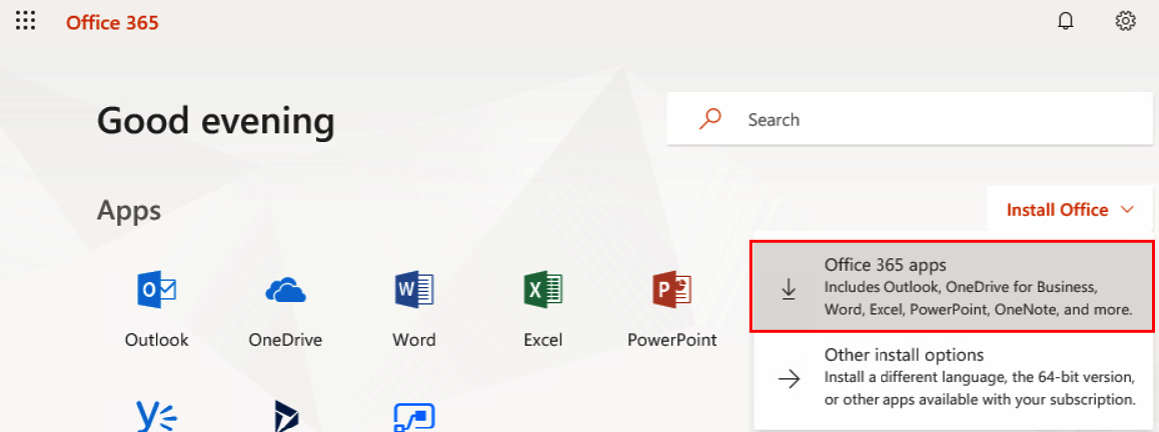Click the PowerPoint label text
Image resolution: width=1159 pixels, height=432 pixels.
coord(672,340)
